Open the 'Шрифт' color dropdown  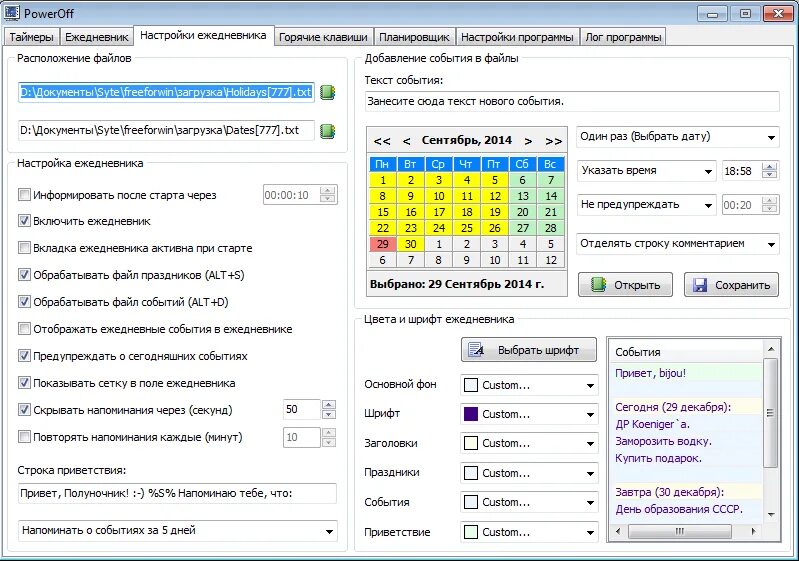tap(529, 414)
